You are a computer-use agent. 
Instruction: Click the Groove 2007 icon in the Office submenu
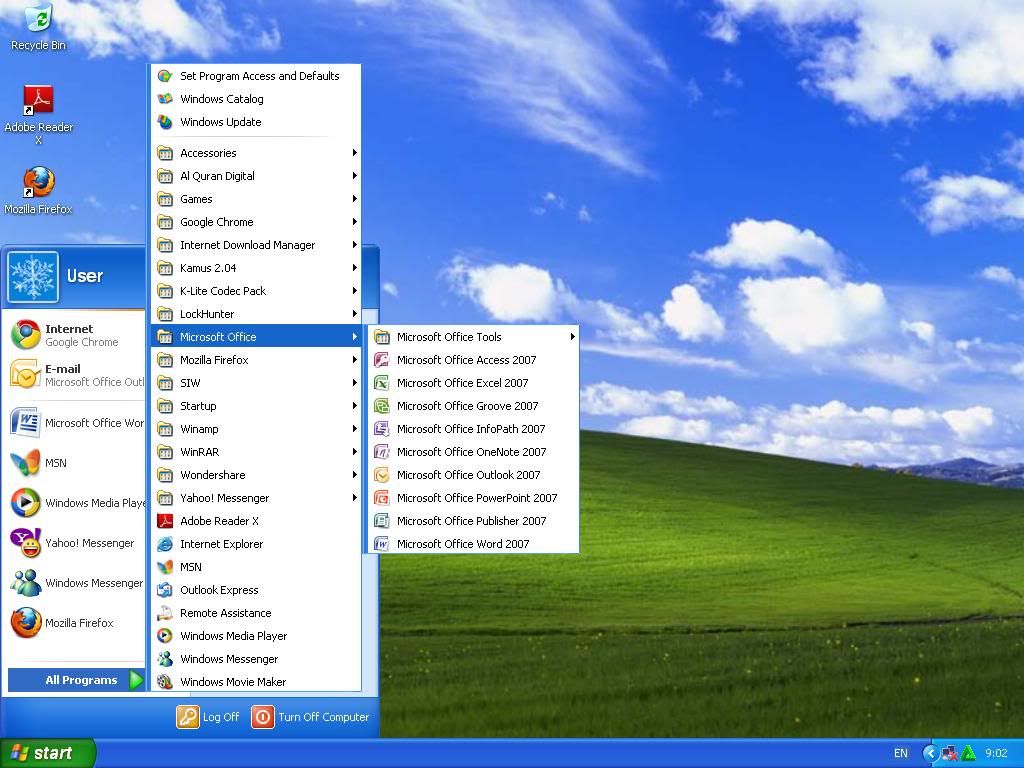pos(381,406)
